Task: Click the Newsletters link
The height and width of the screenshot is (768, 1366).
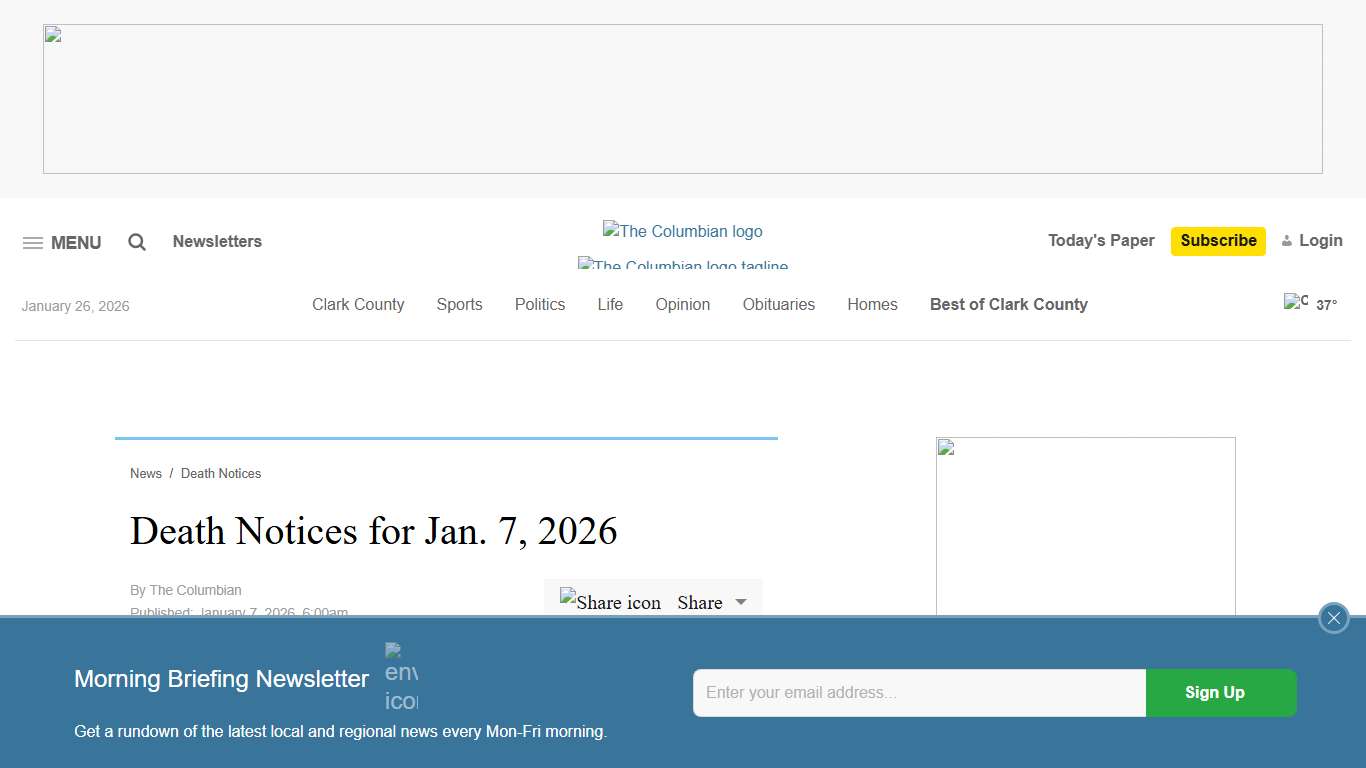Action: pyautogui.click(x=217, y=241)
